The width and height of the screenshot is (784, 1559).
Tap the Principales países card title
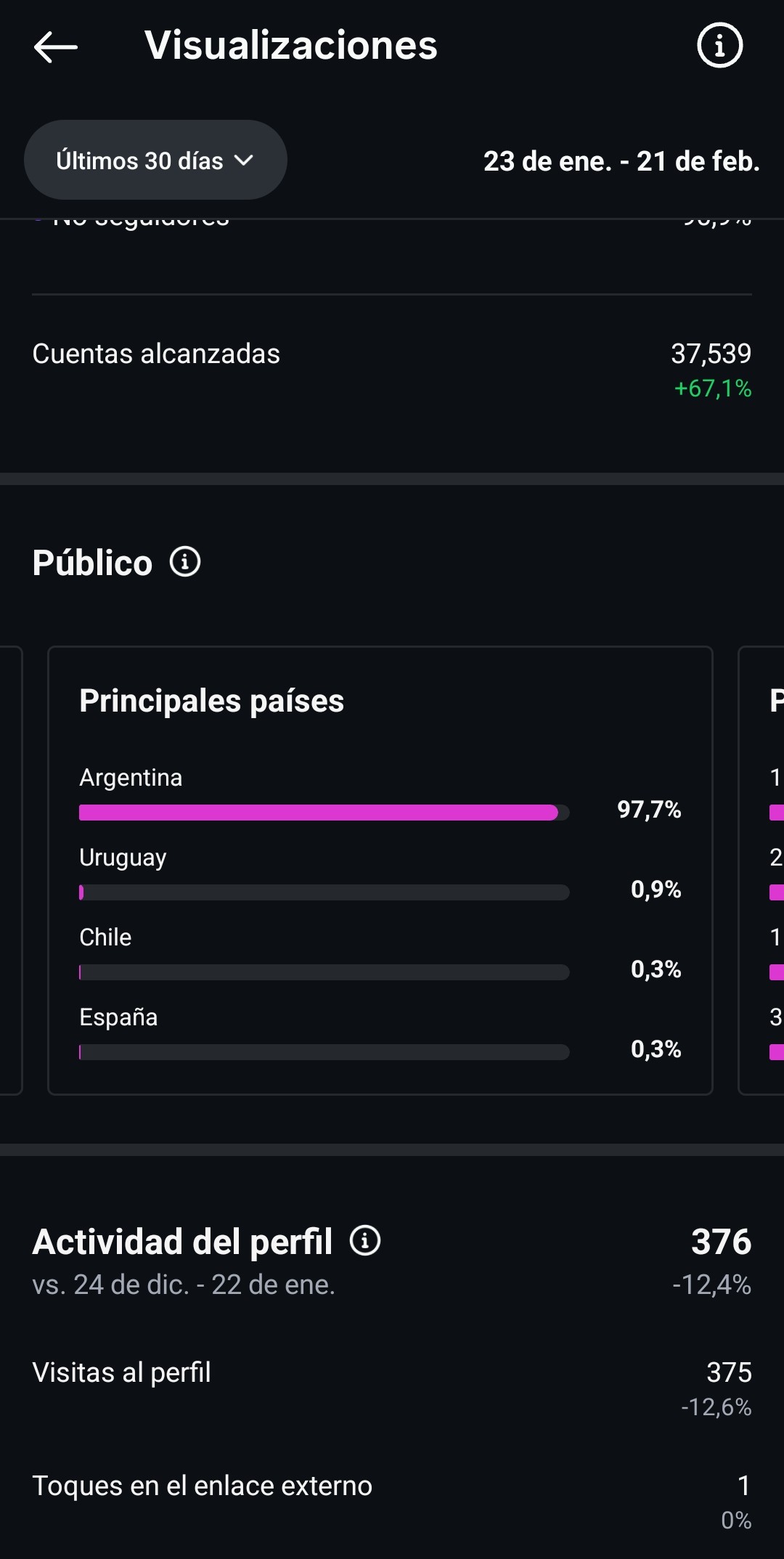tap(211, 701)
